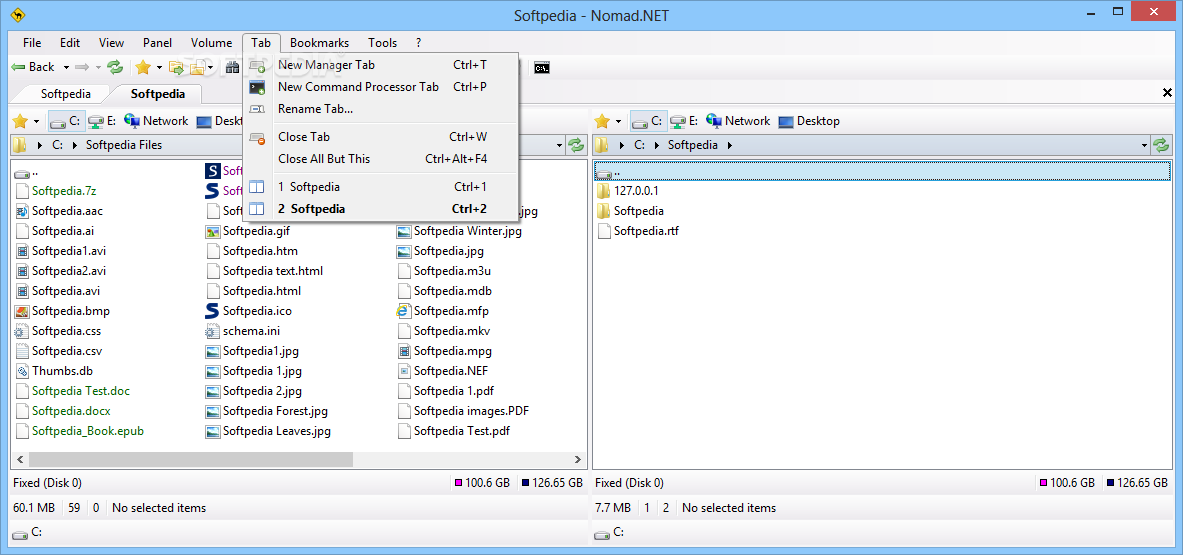Screen dimensions: 1183x555
Task: Select Softpedia.rtf in the right panel
Action: tap(638, 232)
